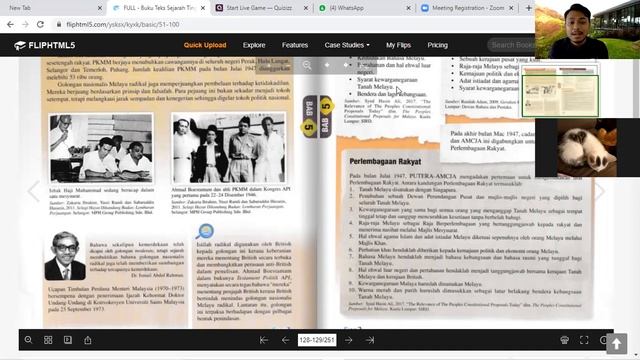Open the Pricing page
This screenshot has height=360, width=640.
438,45
